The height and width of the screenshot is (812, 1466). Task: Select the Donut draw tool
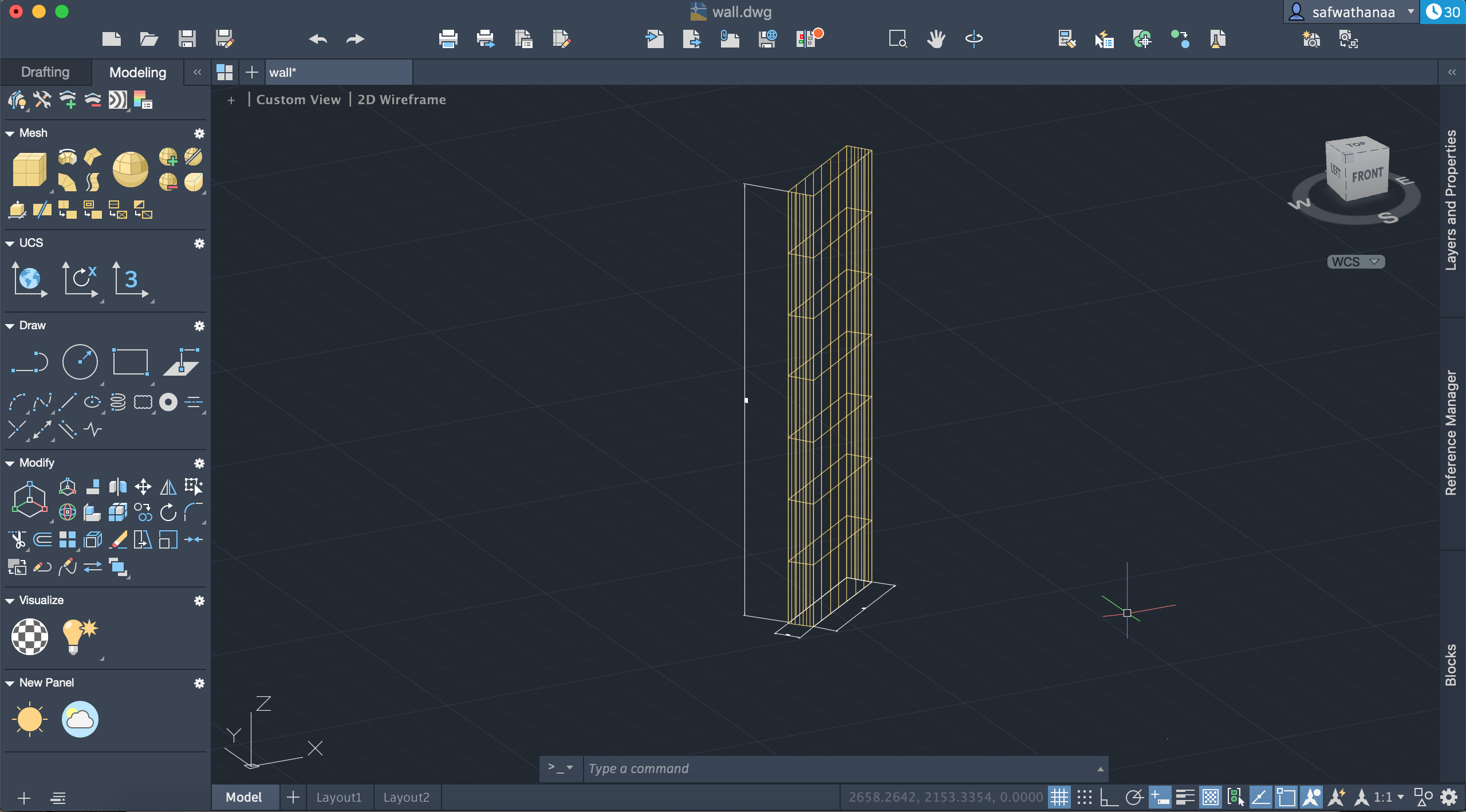coord(168,402)
